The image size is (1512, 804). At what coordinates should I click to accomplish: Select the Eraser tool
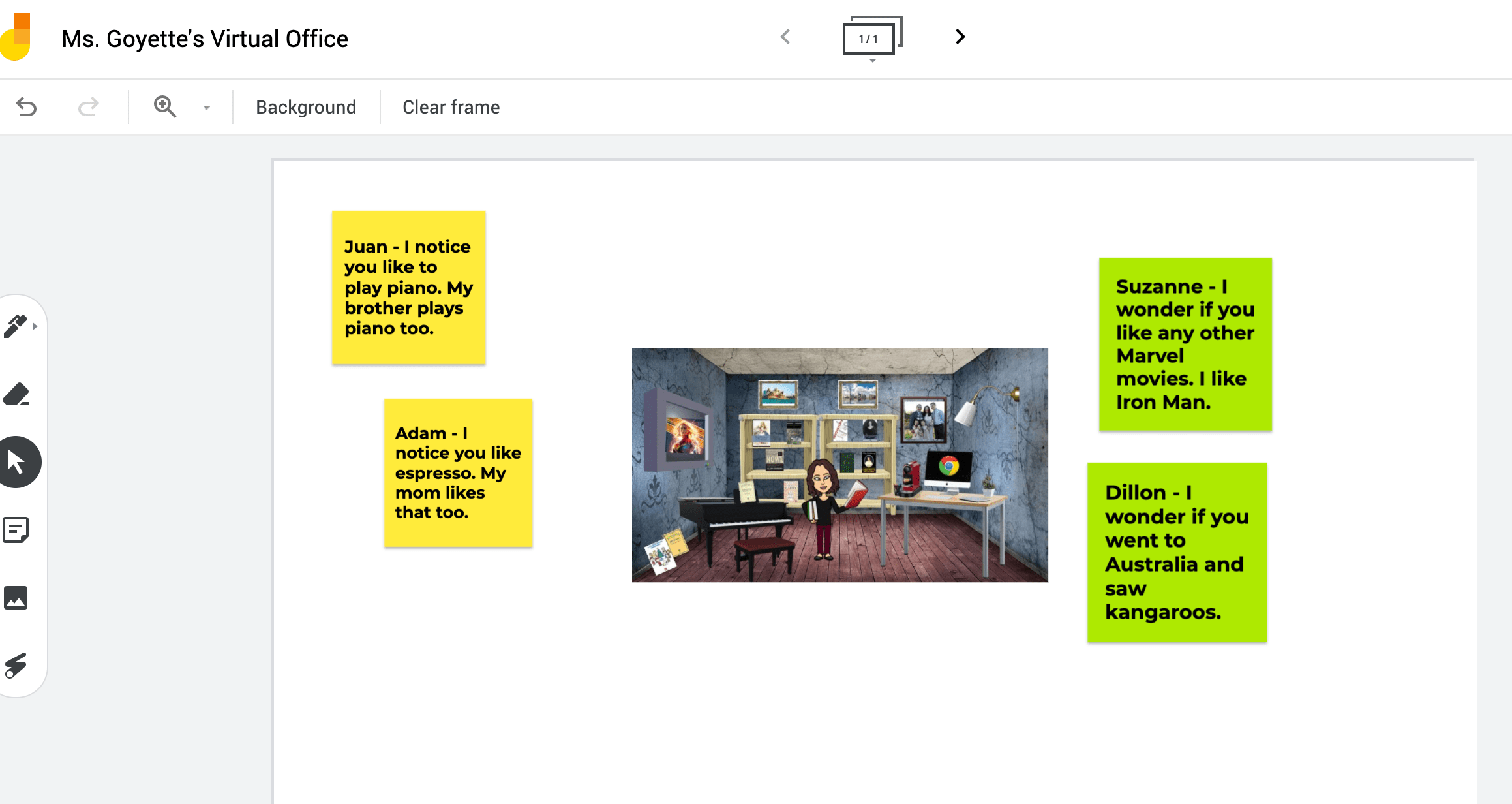(16, 394)
